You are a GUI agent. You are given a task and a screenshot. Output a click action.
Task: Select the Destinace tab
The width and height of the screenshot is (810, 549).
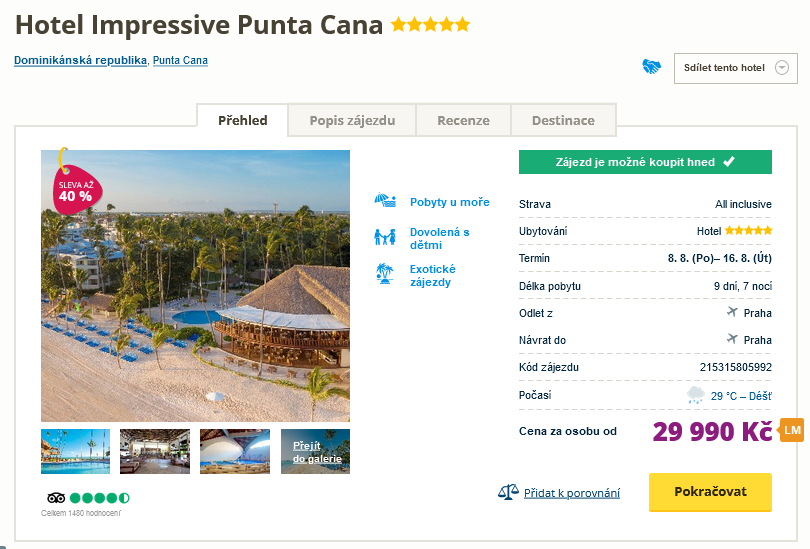click(563, 120)
